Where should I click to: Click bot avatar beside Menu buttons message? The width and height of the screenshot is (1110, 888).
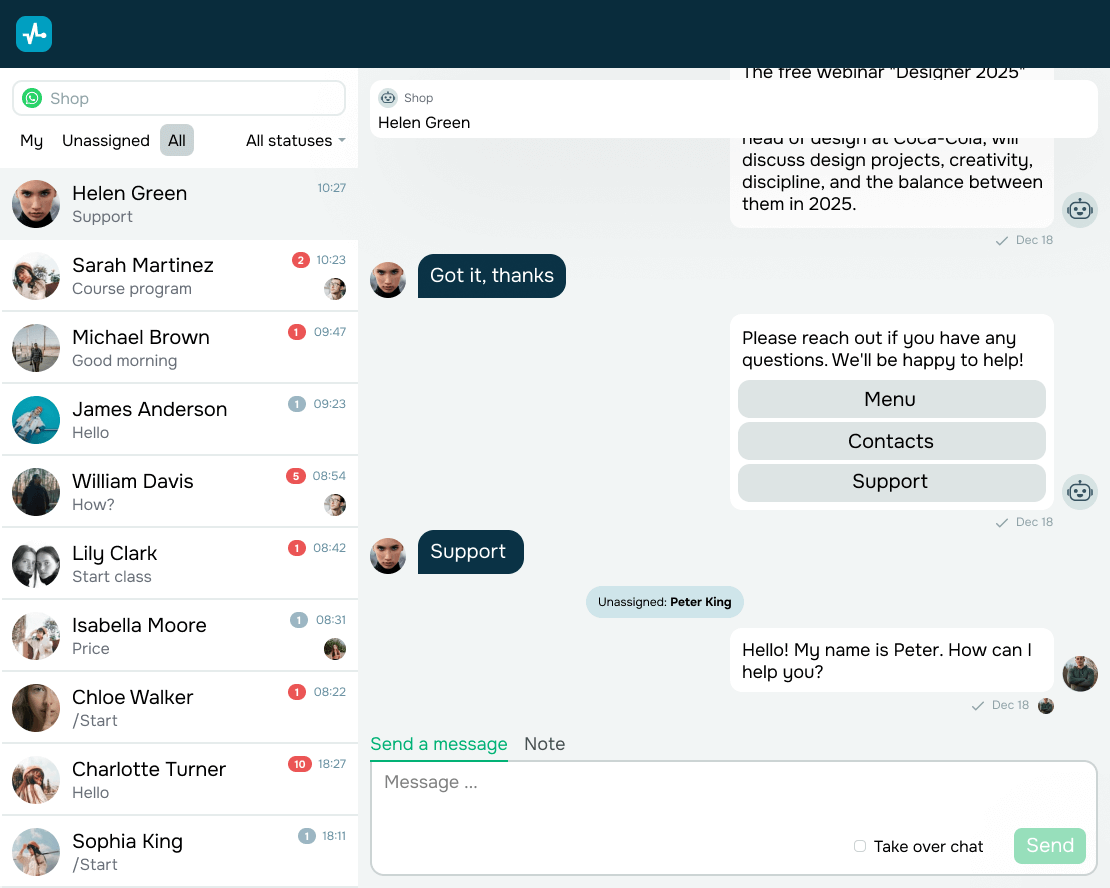coord(1080,491)
